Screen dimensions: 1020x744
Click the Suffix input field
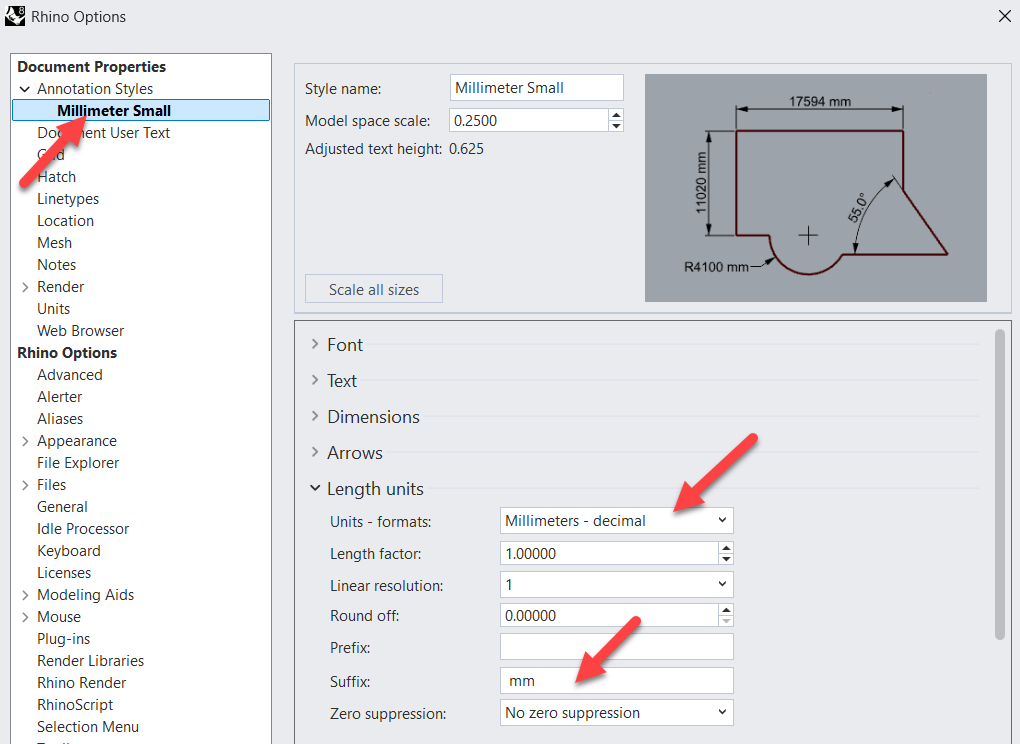pyautogui.click(x=617, y=680)
